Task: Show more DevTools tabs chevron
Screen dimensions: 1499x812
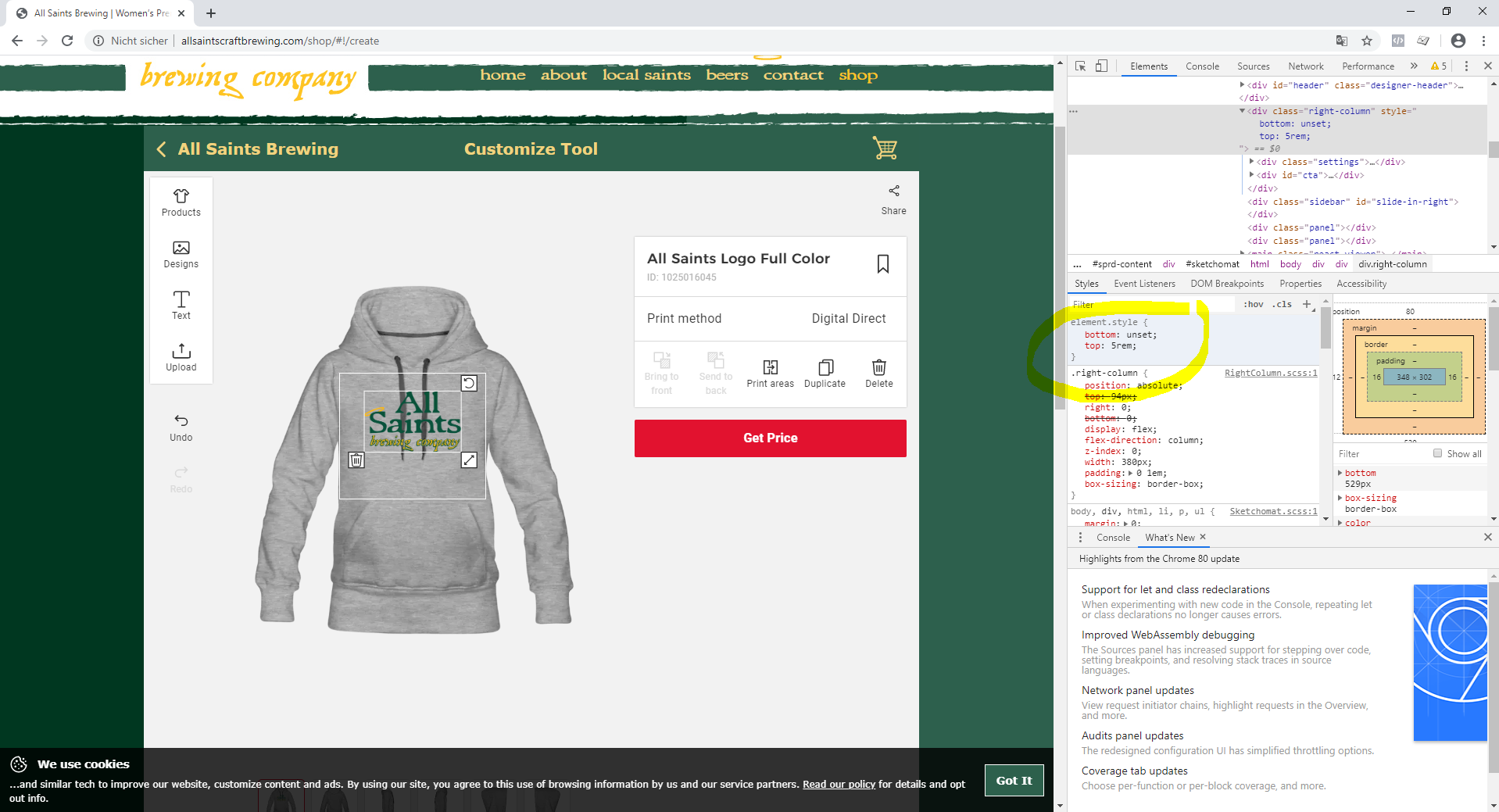Action: tap(1413, 66)
